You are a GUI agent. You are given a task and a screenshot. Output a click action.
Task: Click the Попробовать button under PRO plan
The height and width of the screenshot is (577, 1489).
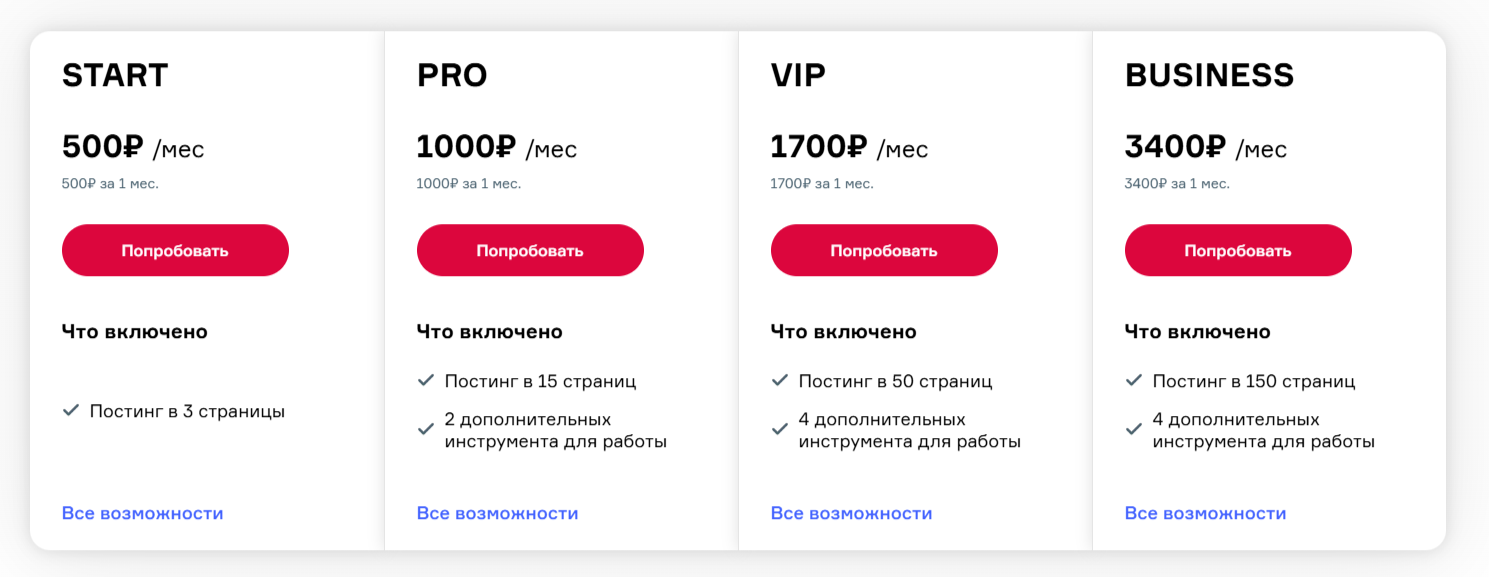click(x=530, y=250)
